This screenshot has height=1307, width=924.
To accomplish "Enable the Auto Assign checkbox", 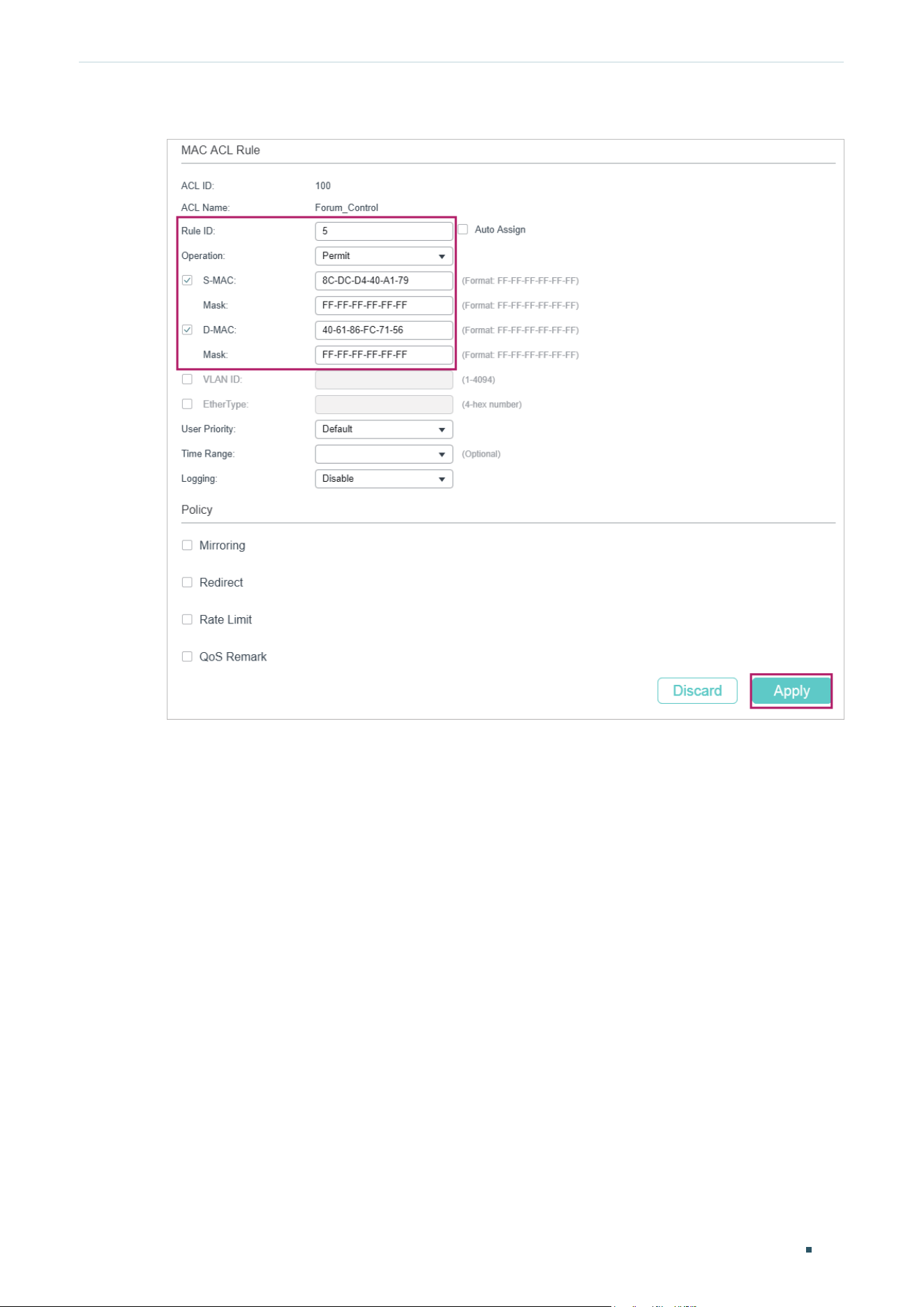I will pyautogui.click(x=463, y=229).
